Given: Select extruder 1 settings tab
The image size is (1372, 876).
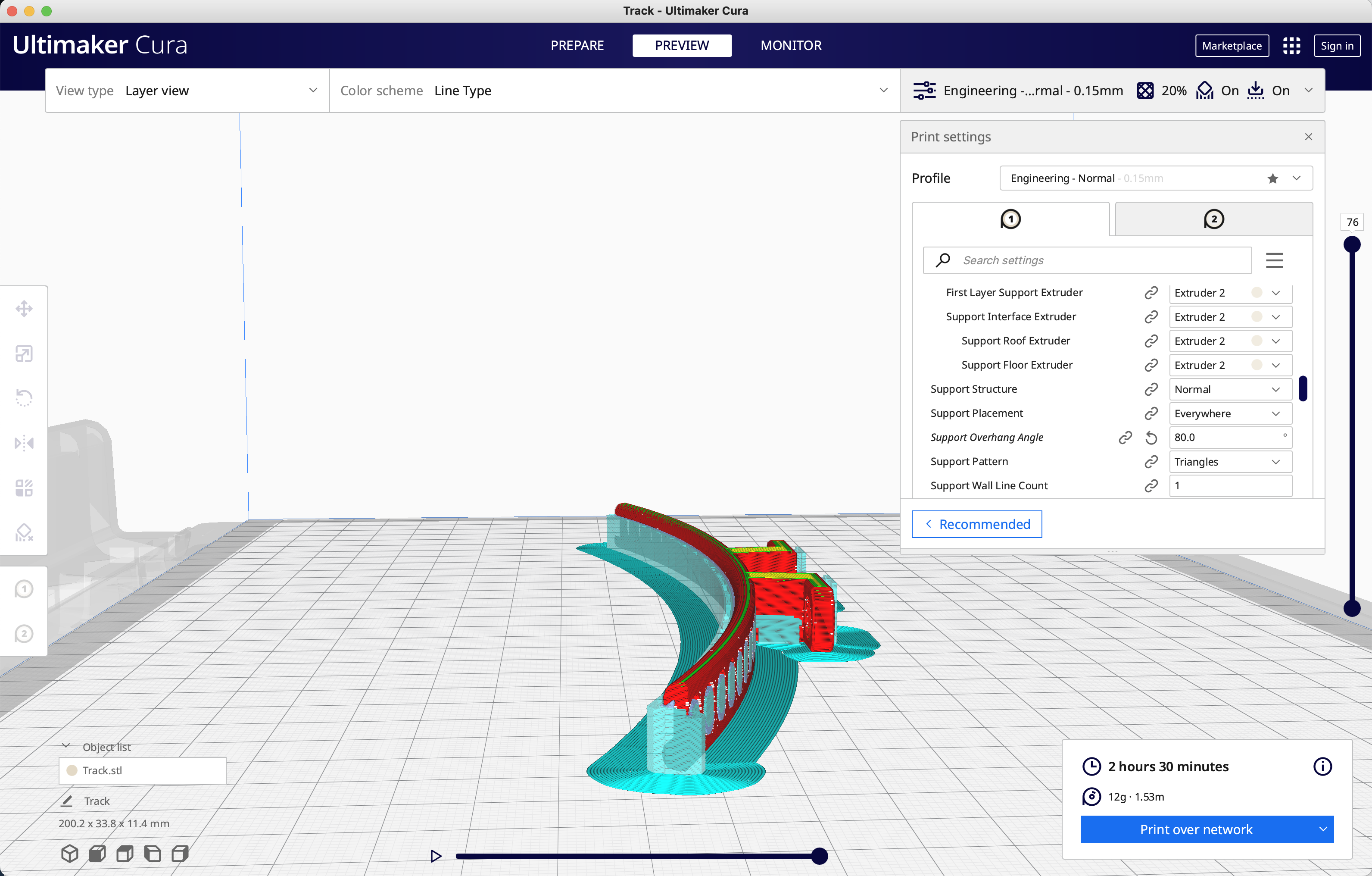Looking at the screenshot, I should (1010, 219).
